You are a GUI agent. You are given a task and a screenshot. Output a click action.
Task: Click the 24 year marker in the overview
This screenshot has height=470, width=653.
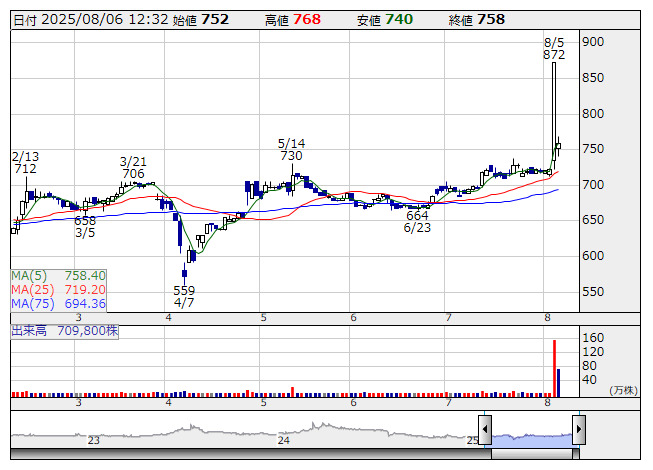click(284, 440)
